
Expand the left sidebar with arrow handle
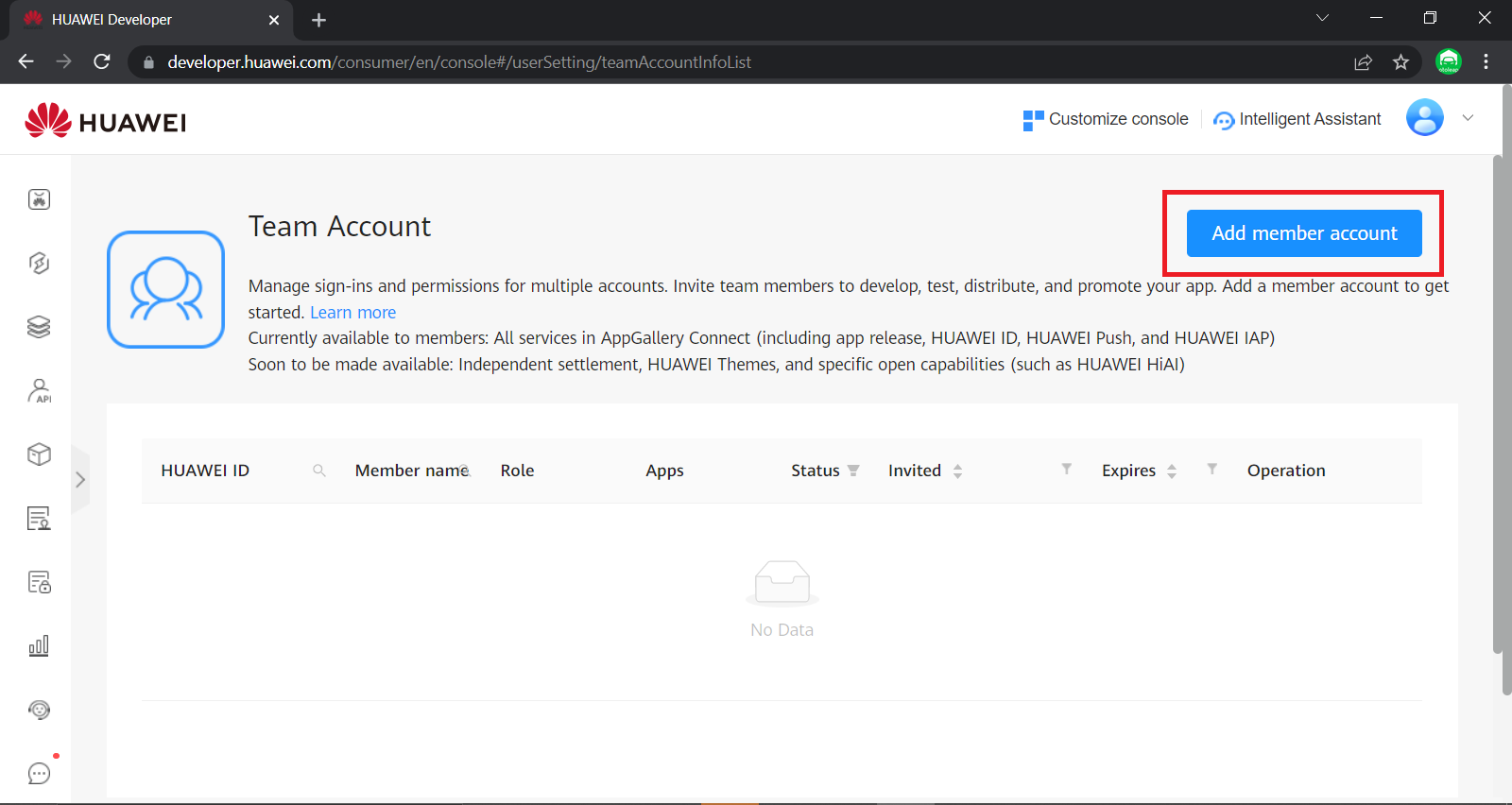pos(80,479)
